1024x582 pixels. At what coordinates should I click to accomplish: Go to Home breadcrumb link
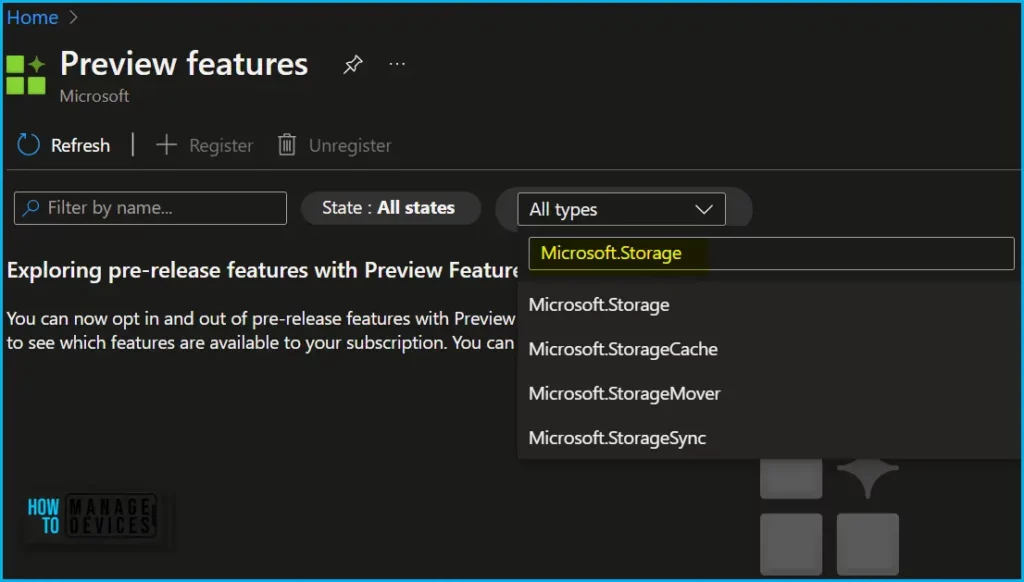click(33, 17)
